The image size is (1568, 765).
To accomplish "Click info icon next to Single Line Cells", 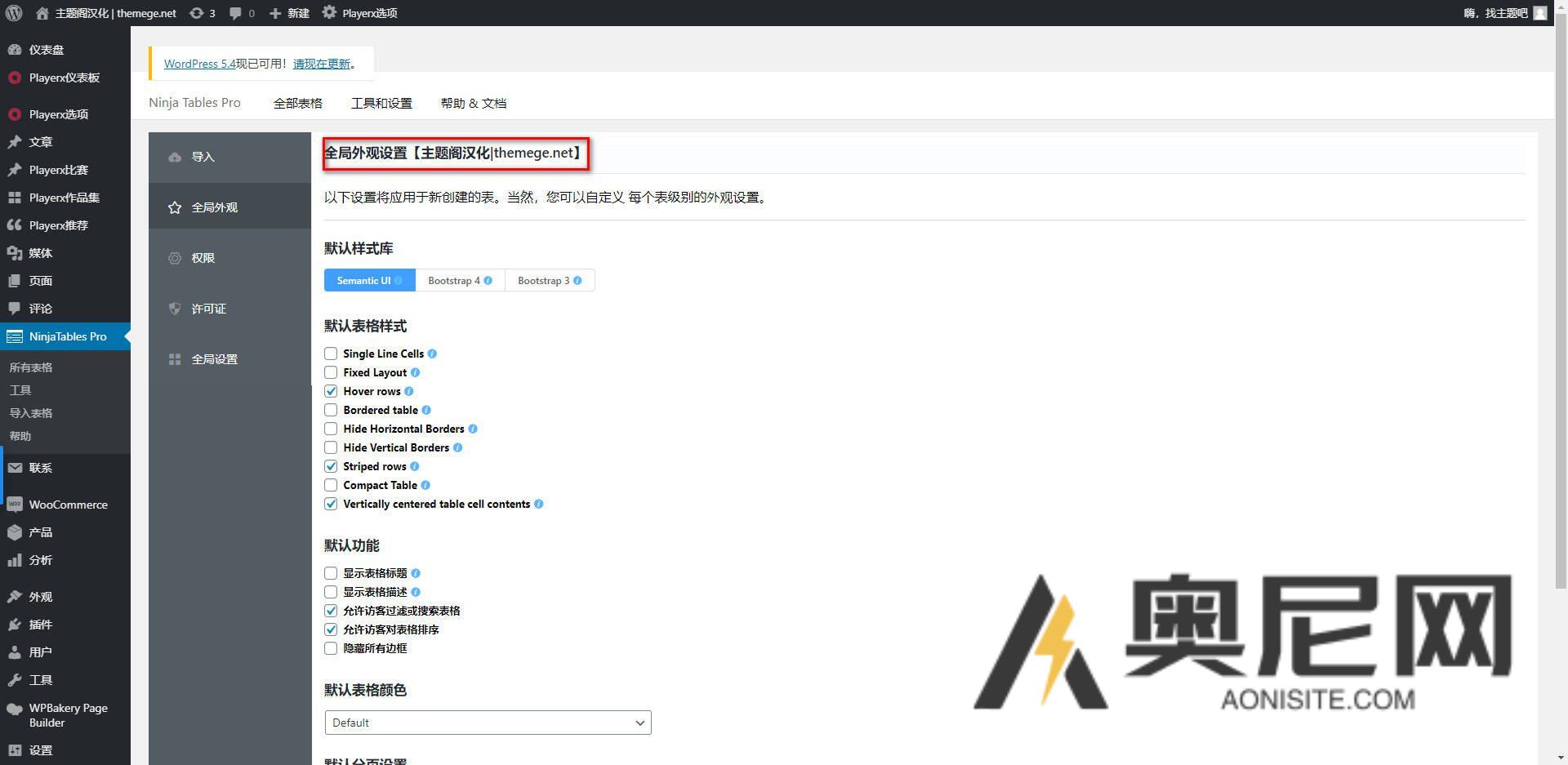I will click(432, 354).
